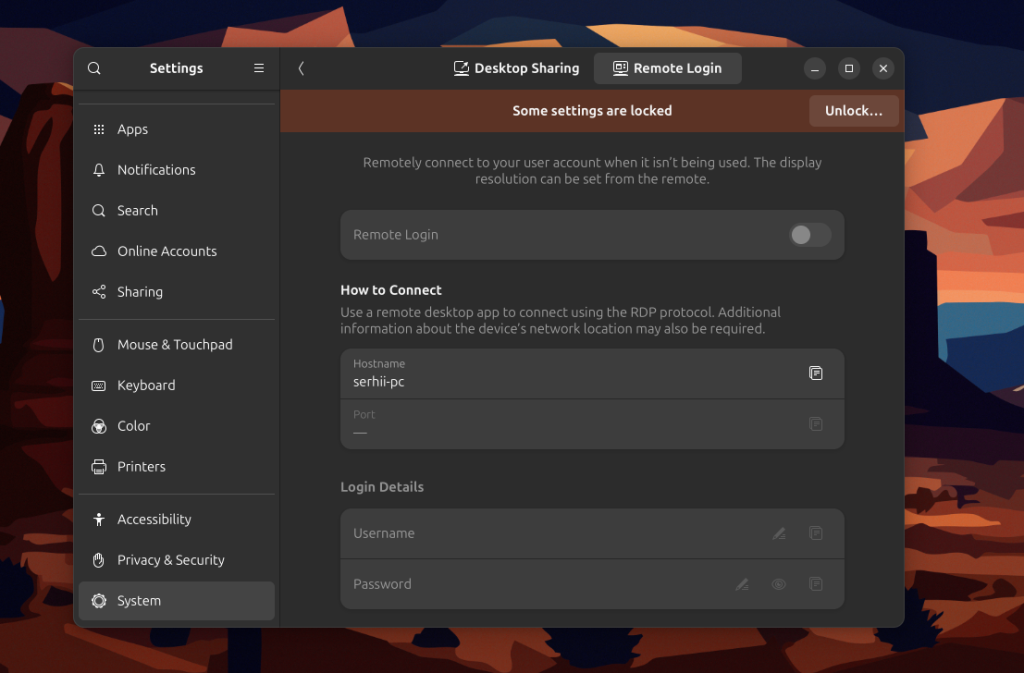Select Mouse & Touchpad in sidebar

(176, 345)
